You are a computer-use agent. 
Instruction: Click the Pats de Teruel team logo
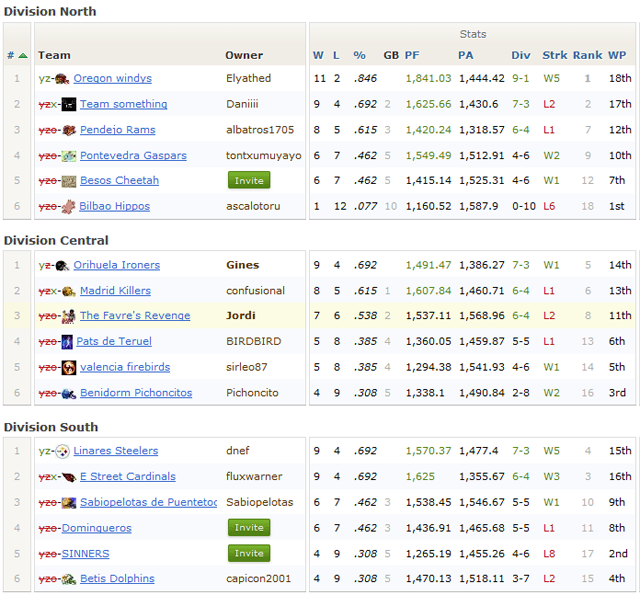[67, 342]
